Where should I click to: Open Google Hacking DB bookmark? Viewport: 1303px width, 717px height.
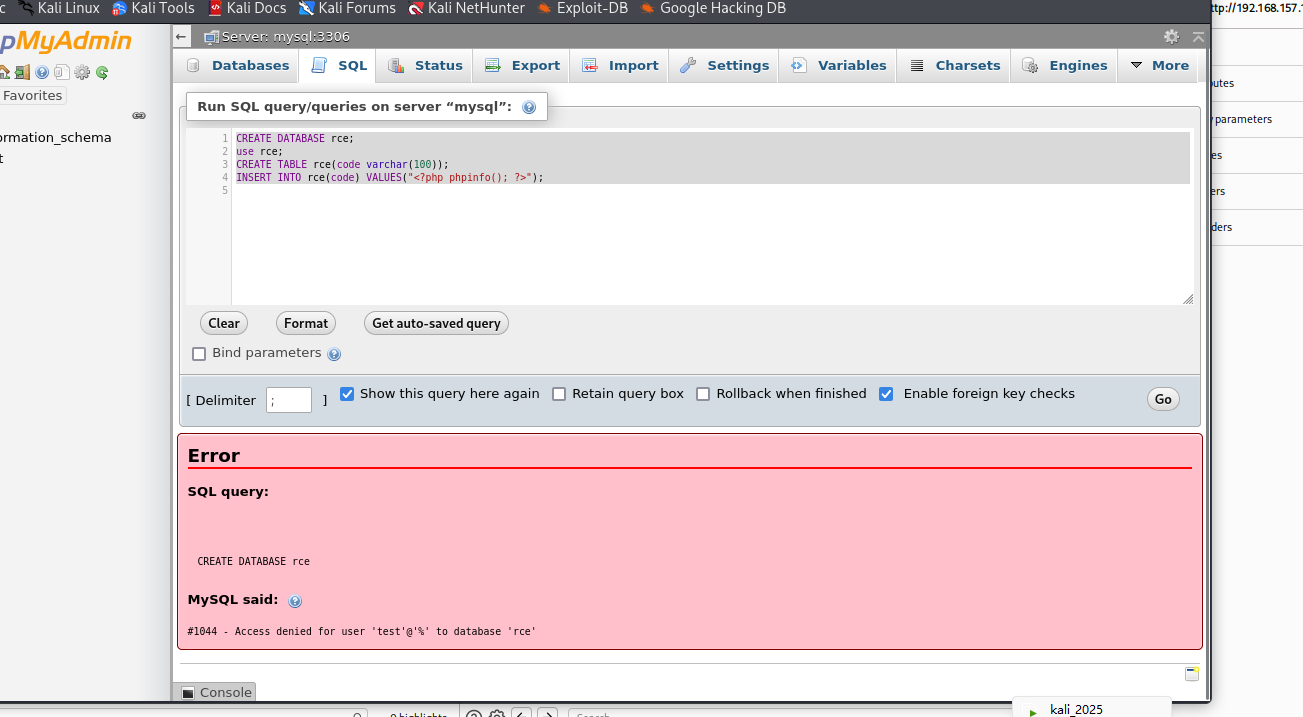(712, 8)
